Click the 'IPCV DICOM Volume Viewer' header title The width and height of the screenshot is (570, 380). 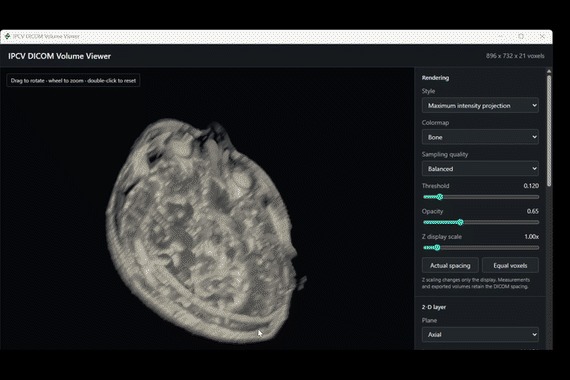[59, 56]
